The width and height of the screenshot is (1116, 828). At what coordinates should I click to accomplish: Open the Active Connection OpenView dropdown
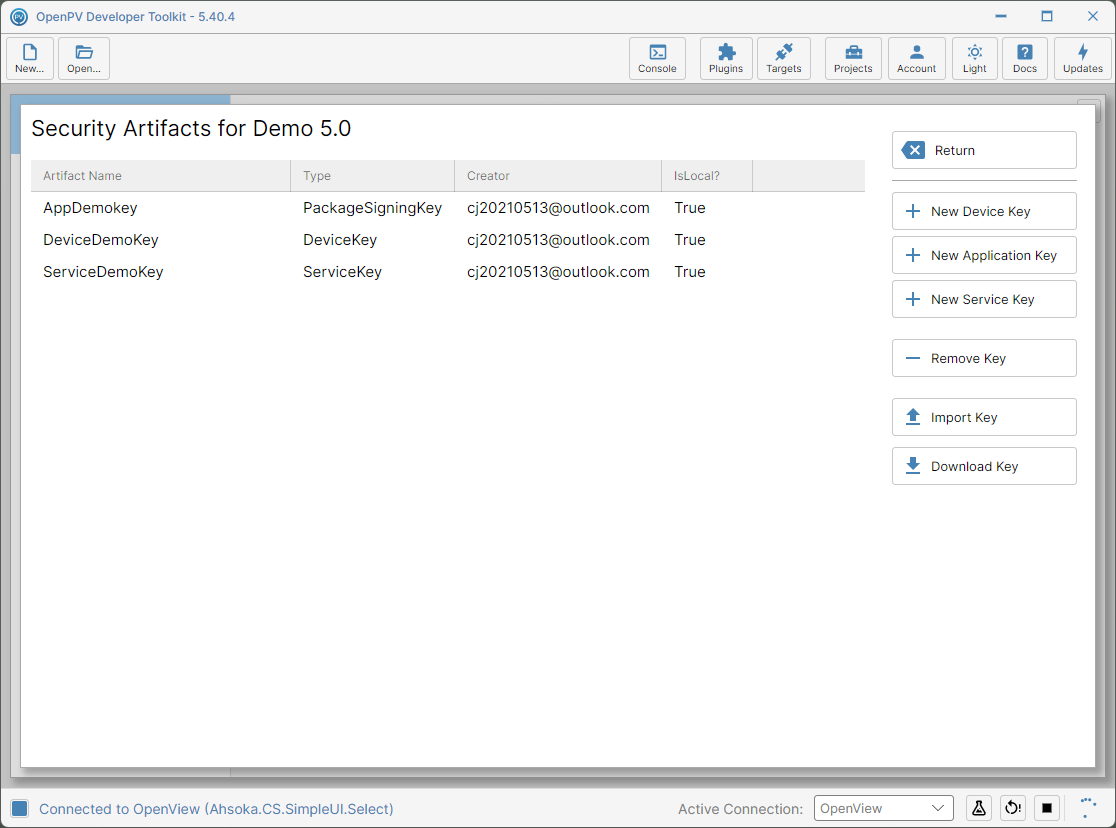pos(883,808)
